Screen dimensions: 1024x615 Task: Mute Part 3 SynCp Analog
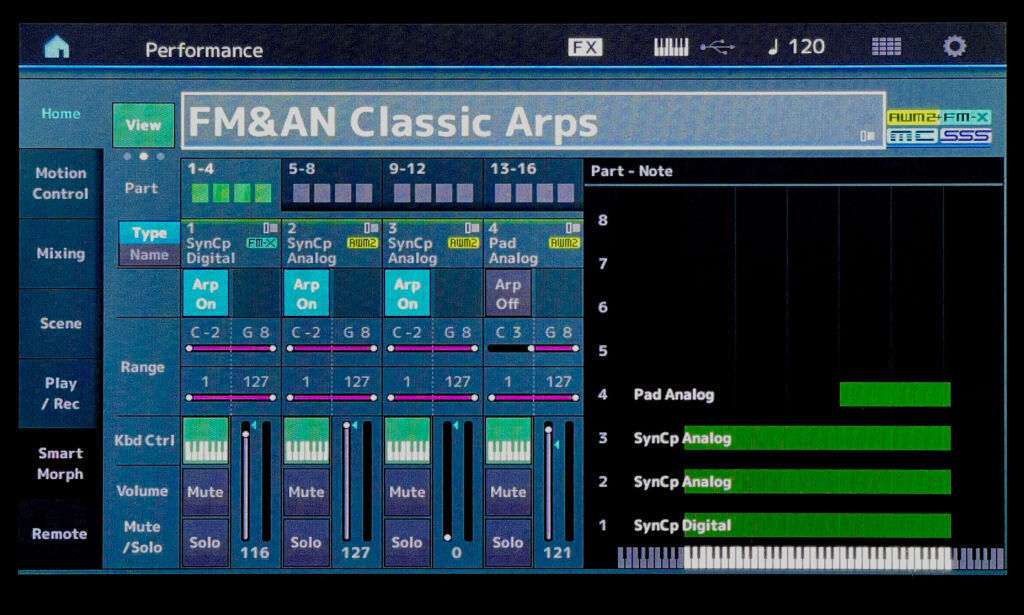(x=408, y=492)
